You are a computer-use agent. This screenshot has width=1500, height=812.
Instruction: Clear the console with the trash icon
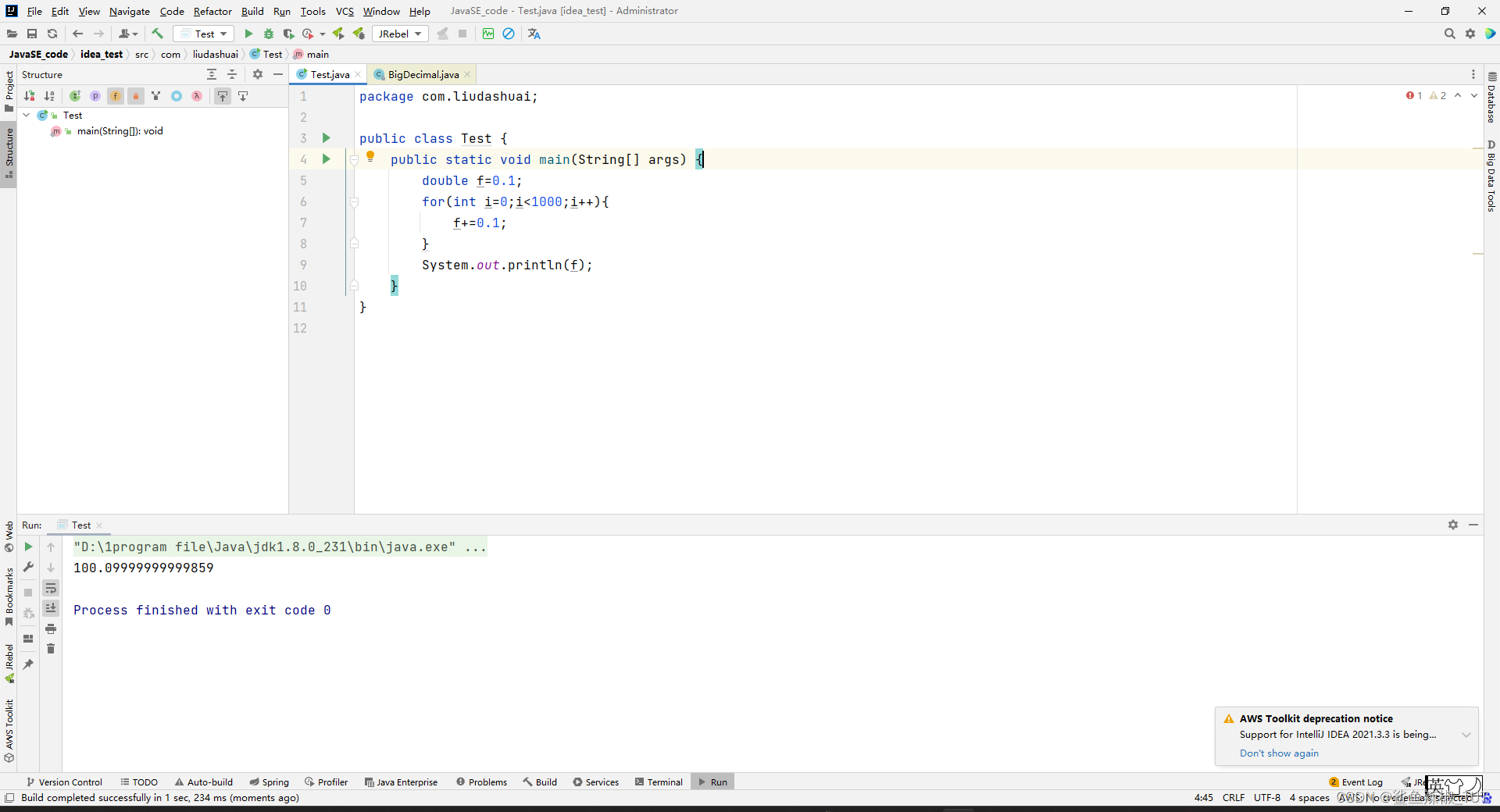click(x=51, y=649)
